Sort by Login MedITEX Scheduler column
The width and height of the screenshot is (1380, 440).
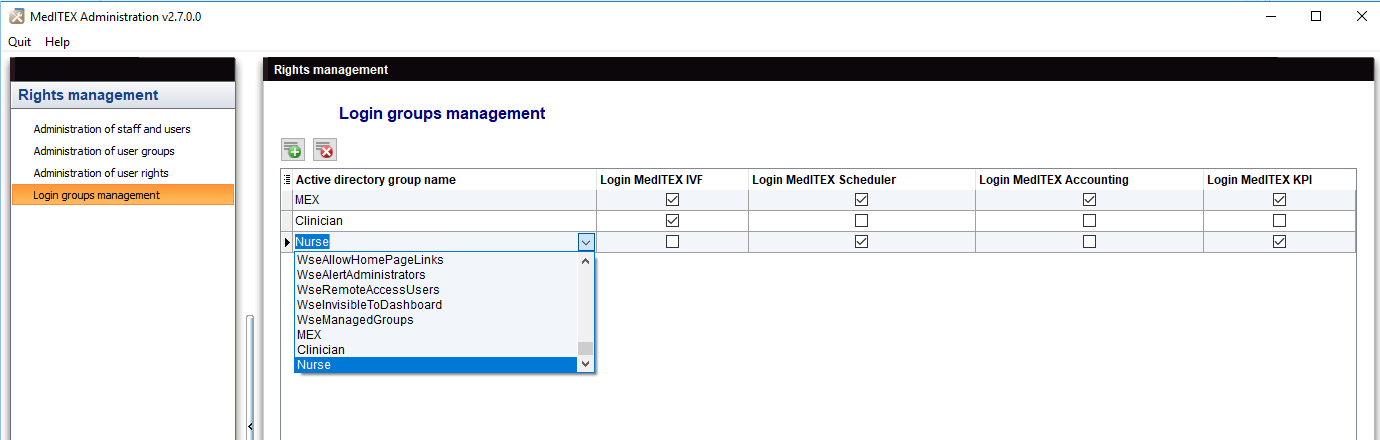point(861,180)
